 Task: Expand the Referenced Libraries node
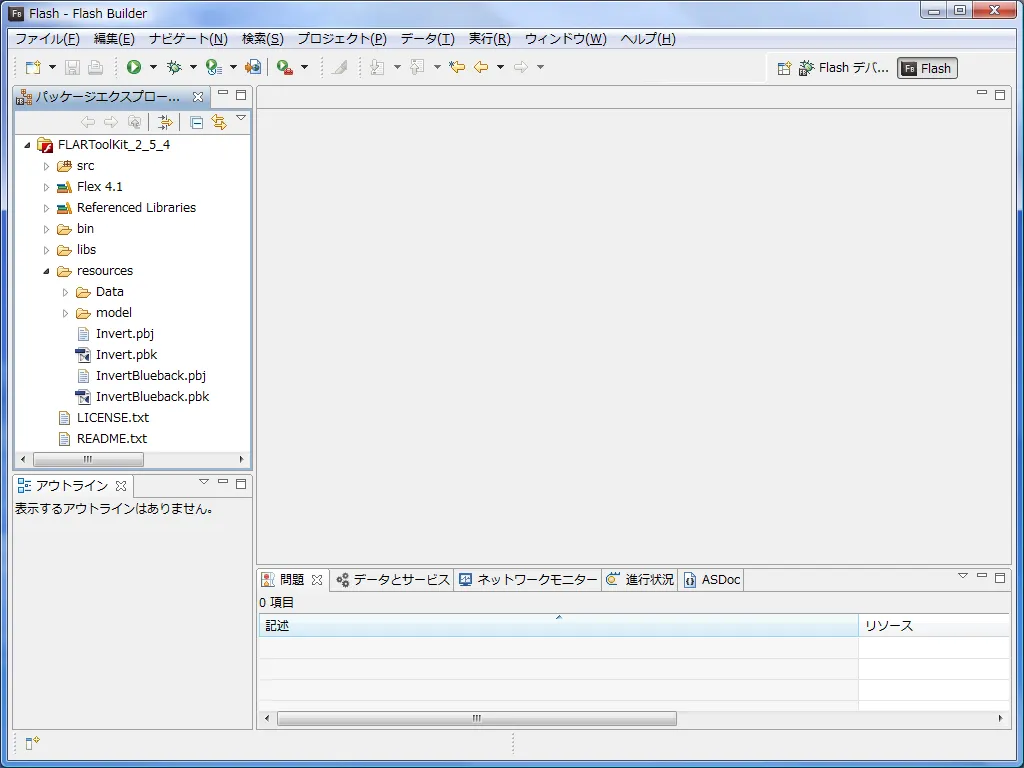[x=46, y=208]
